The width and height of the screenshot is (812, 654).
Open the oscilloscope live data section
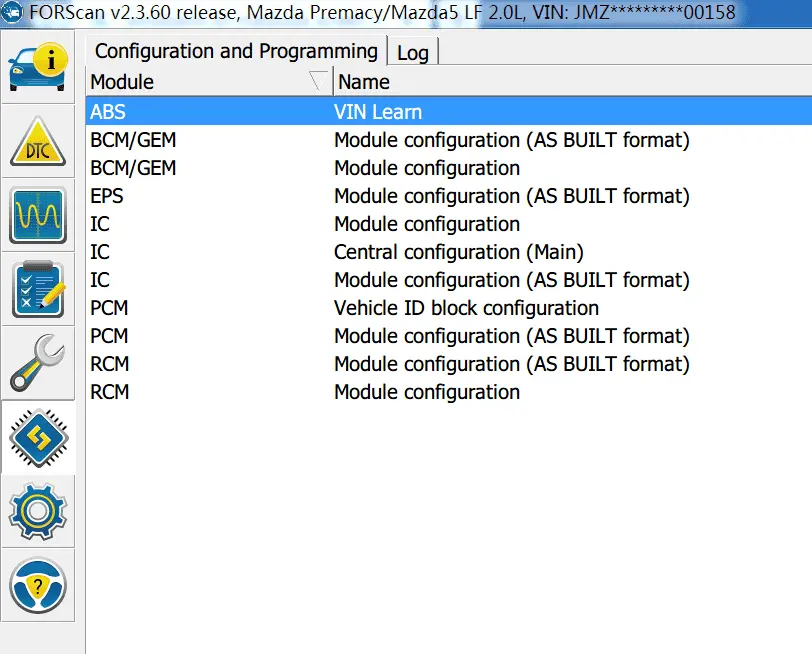pyautogui.click(x=38, y=215)
